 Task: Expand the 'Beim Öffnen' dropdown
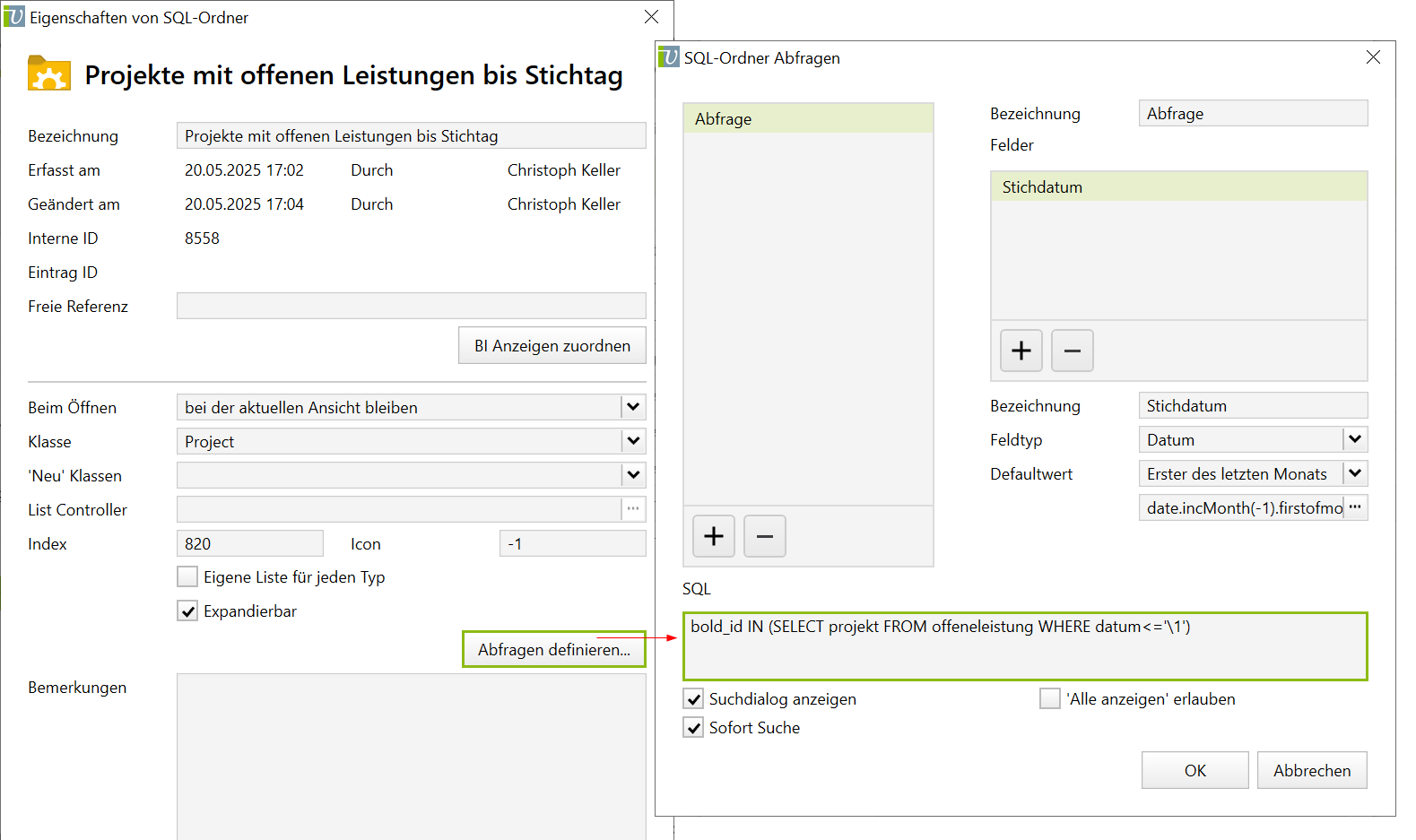[633, 407]
